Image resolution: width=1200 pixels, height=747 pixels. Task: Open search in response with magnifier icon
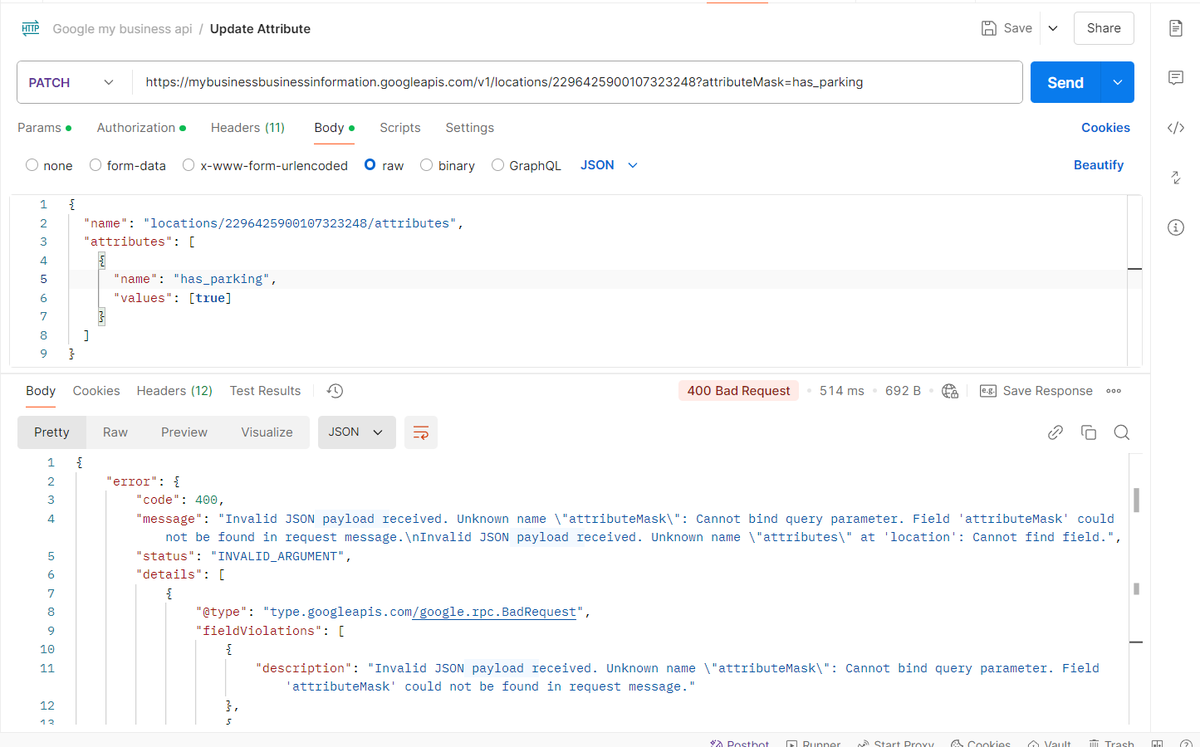click(x=1122, y=432)
